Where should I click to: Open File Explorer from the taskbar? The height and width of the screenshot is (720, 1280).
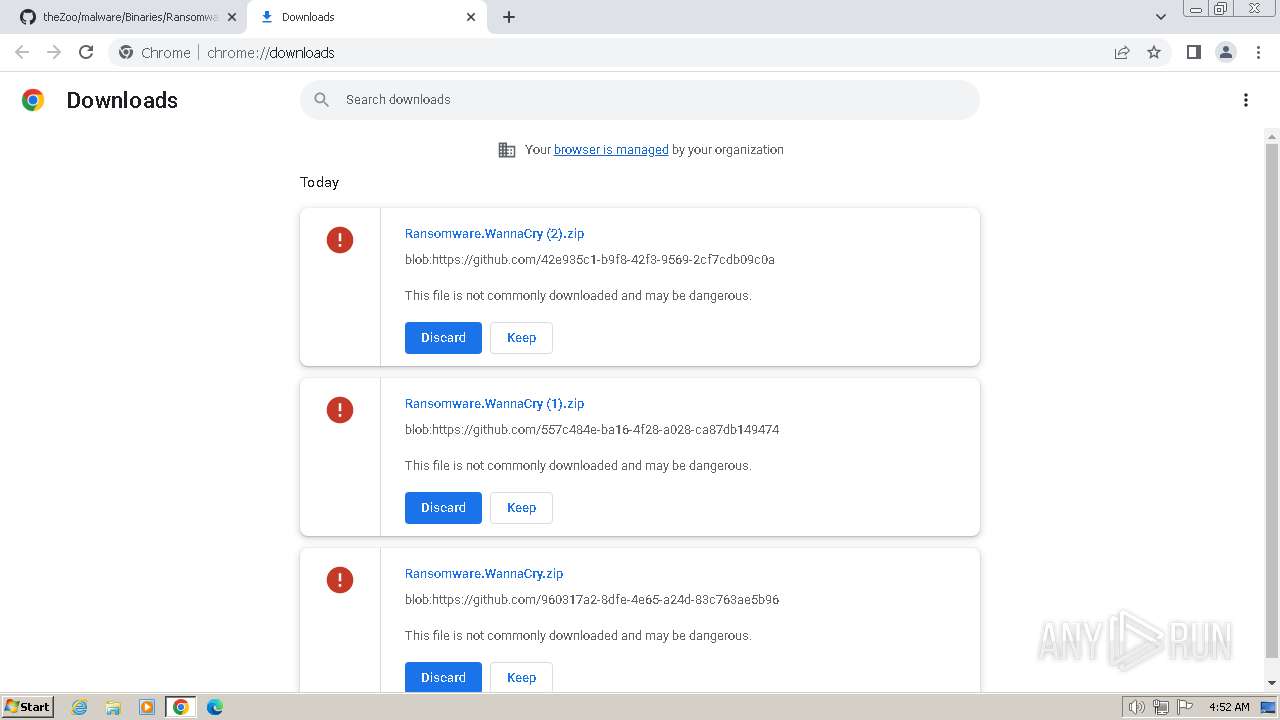click(113, 707)
